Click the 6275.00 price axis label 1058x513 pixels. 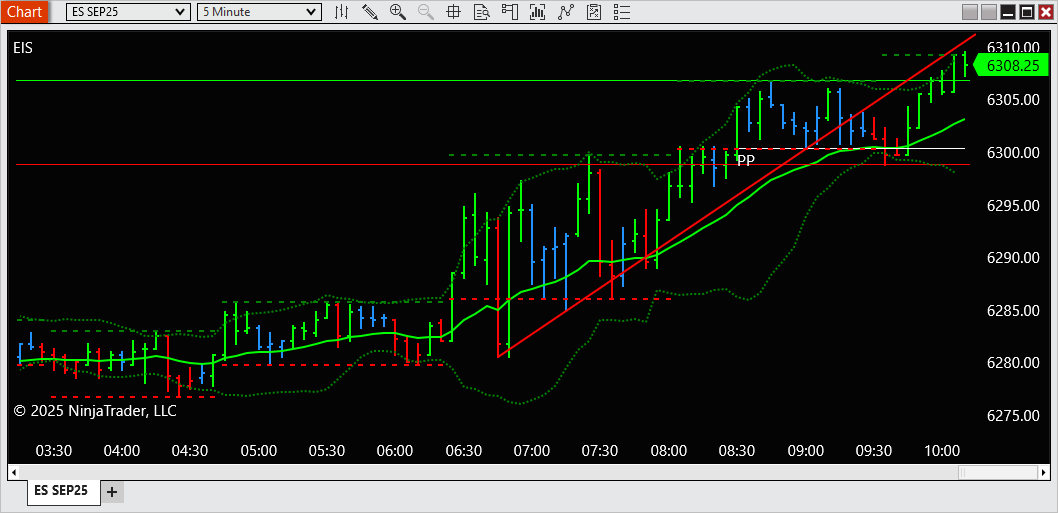1013,416
